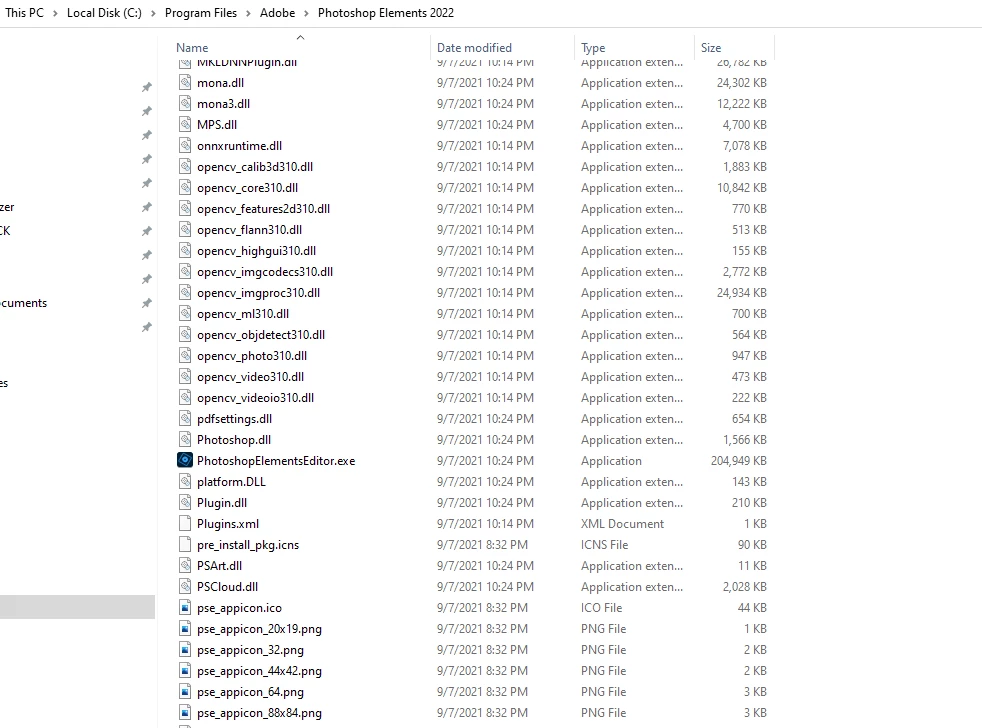Click the pse_appicon_64.png image icon
Image resolution: width=982 pixels, height=728 pixels.
coord(185,691)
